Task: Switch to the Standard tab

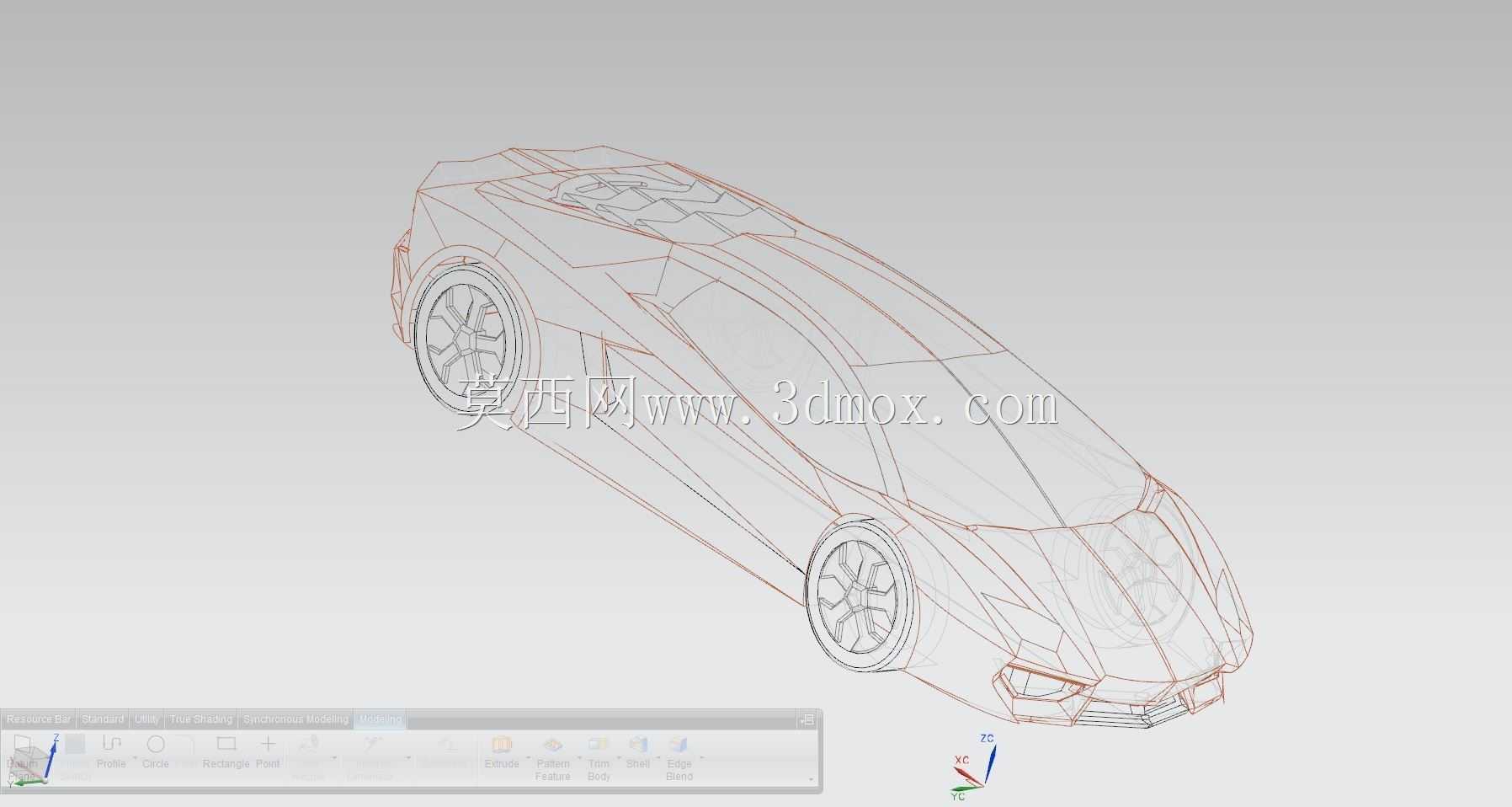Action: point(103,719)
